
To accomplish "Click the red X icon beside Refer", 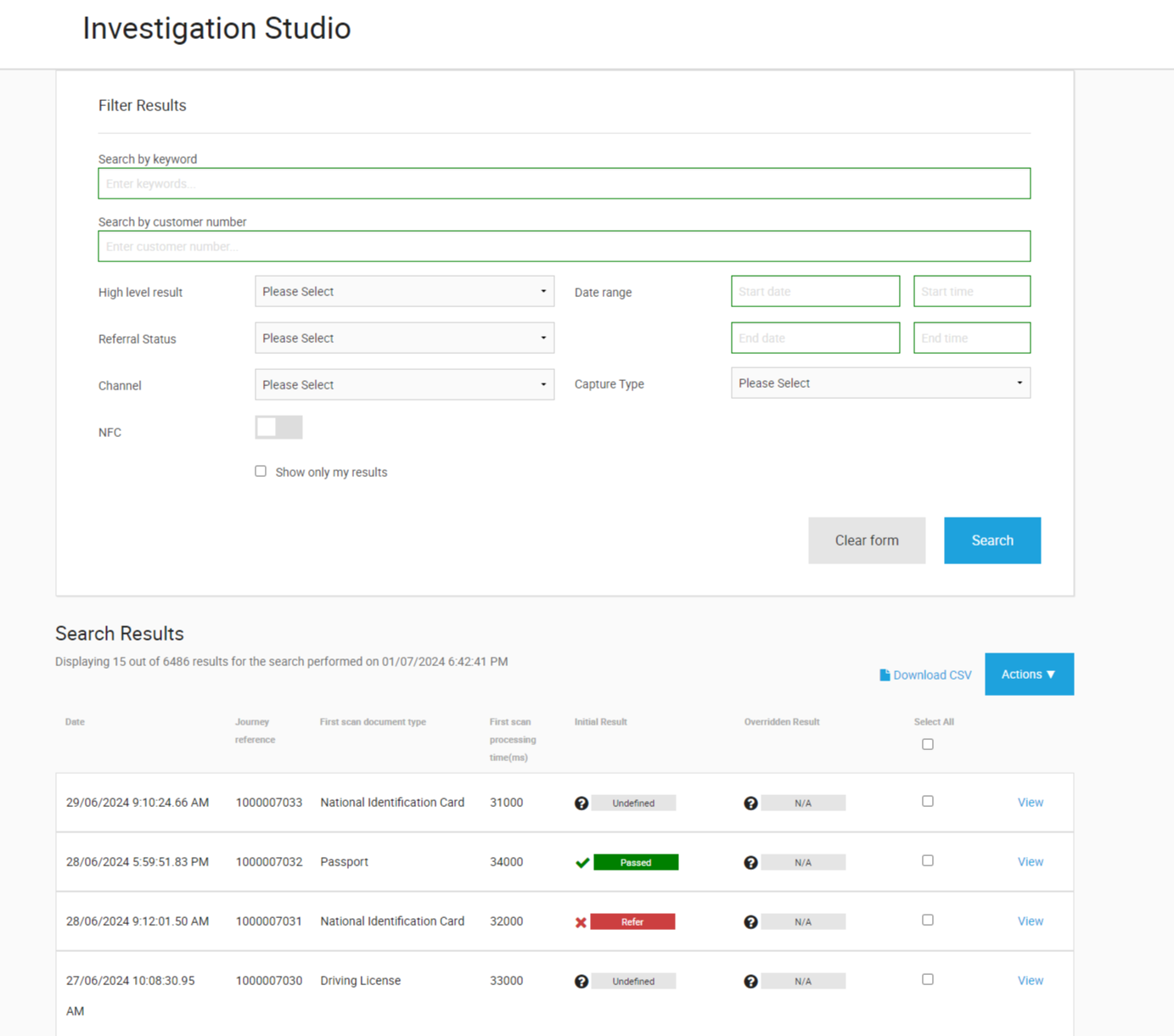I will pos(581,922).
